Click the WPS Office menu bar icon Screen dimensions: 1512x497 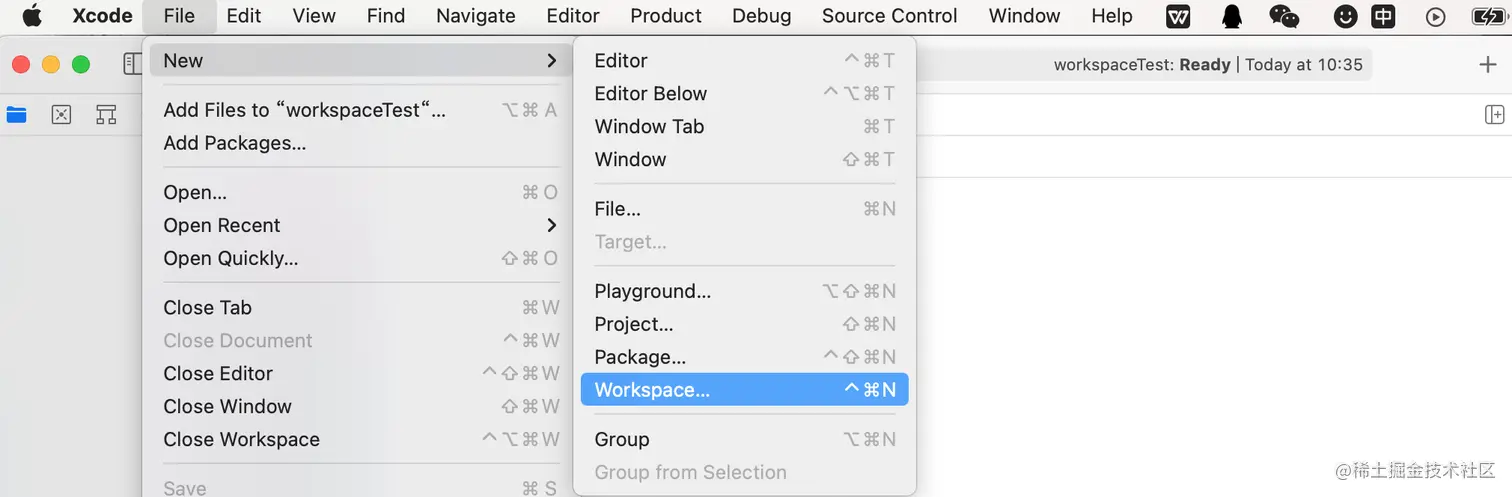coord(1178,16)
